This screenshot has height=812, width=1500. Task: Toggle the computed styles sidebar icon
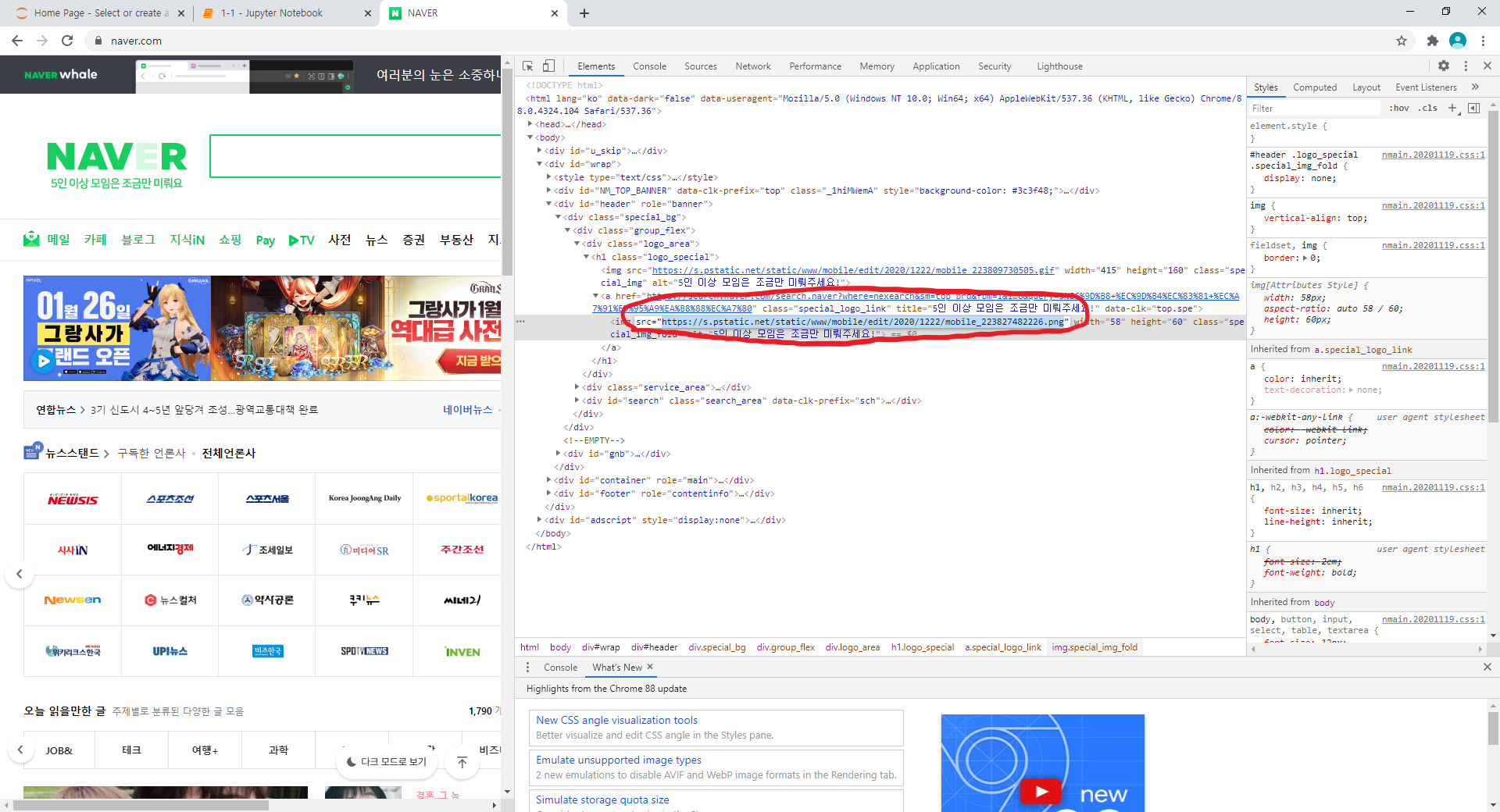point(1473,108)
